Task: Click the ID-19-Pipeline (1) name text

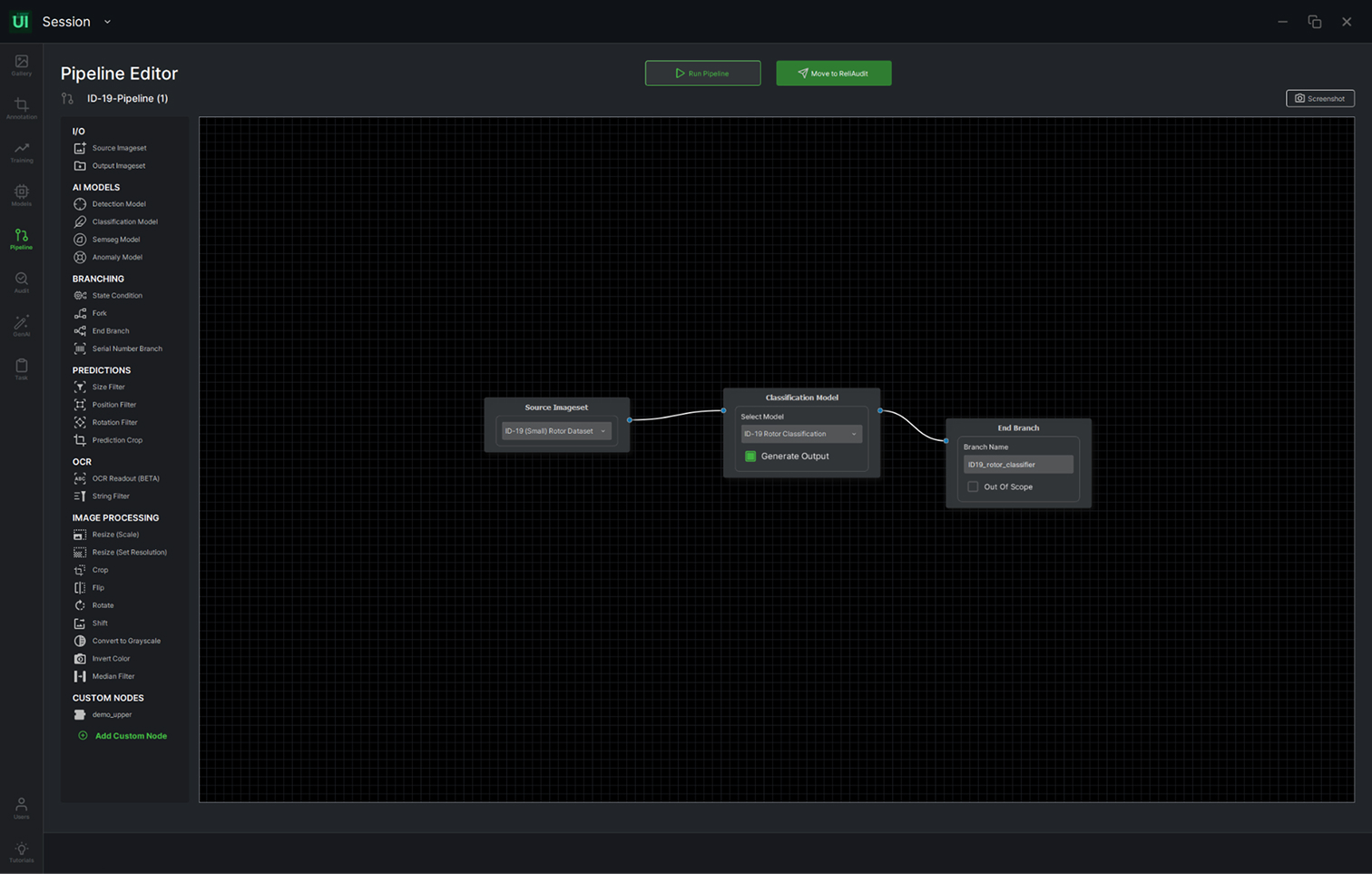Action: coord(128,98)
